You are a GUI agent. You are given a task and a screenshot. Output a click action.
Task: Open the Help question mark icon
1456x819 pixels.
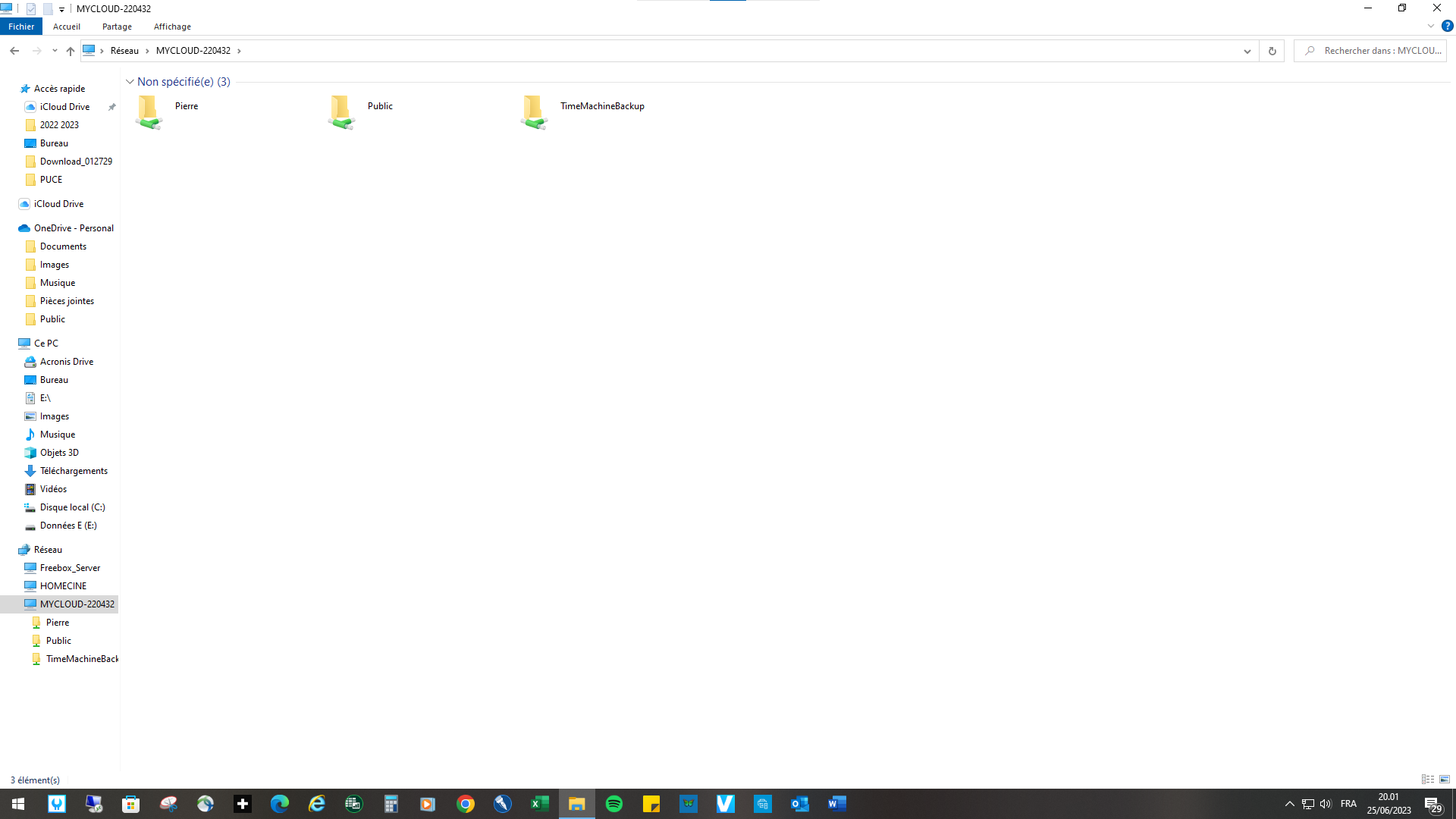pyautogui.click(x=1447, y=26)
